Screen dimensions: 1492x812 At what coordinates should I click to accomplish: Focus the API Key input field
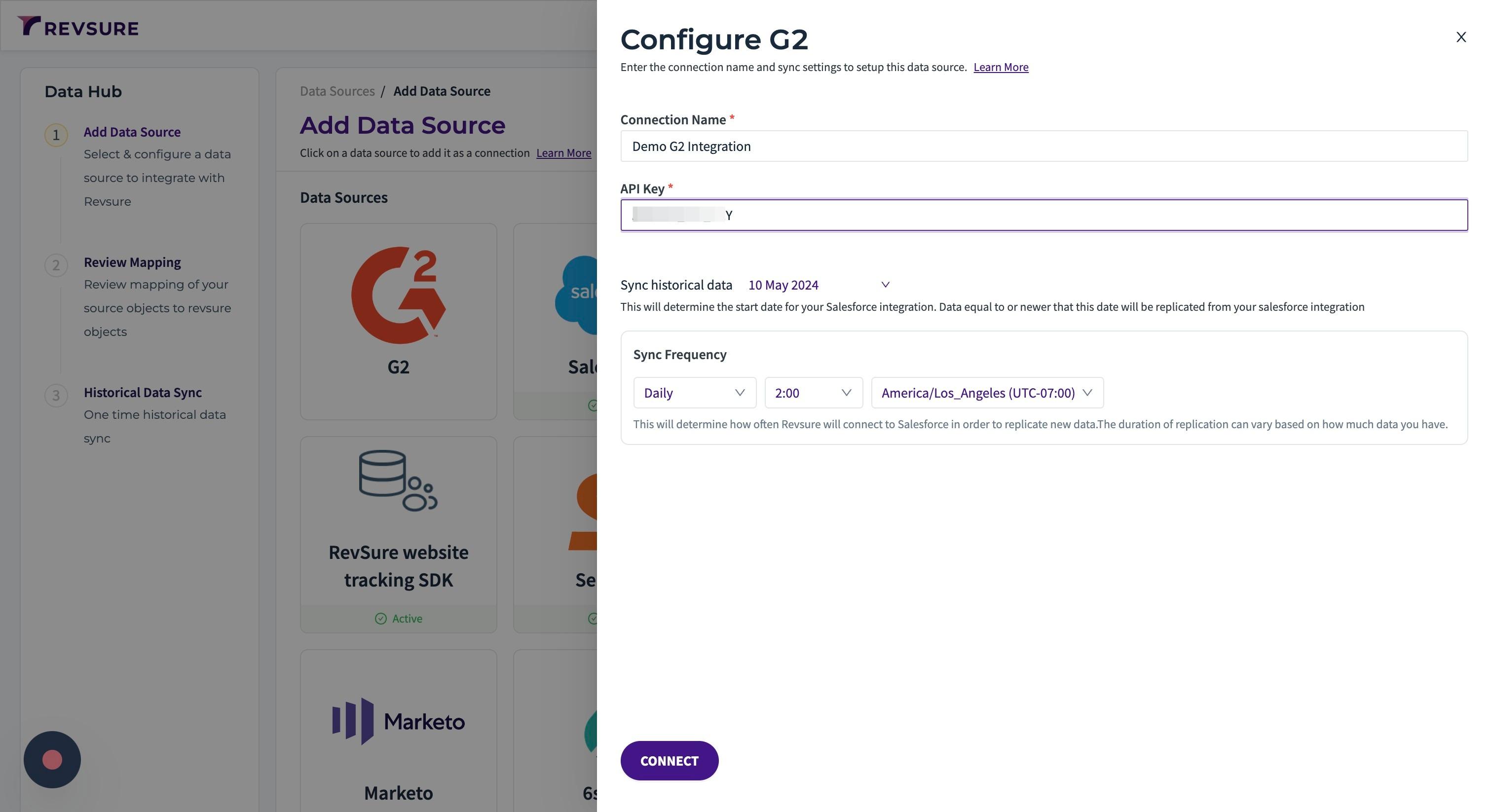tap(1043, 215)
